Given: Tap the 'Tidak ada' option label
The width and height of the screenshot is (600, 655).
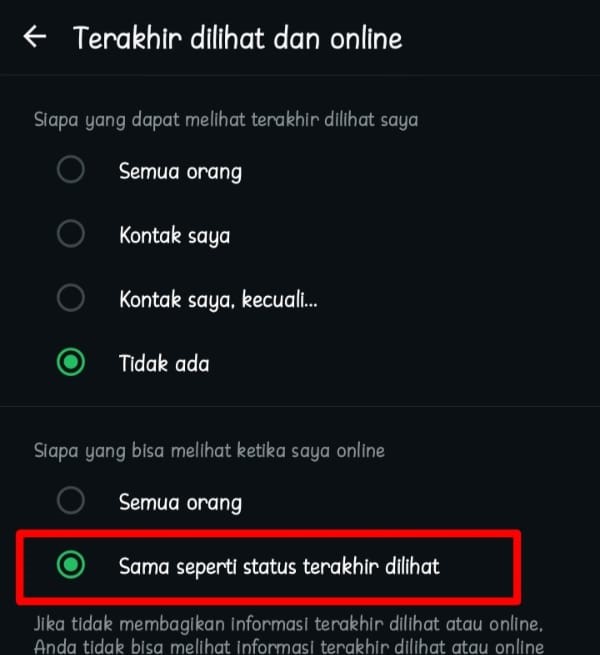Looking at the screenshot, I should click(x=164, y=363).
